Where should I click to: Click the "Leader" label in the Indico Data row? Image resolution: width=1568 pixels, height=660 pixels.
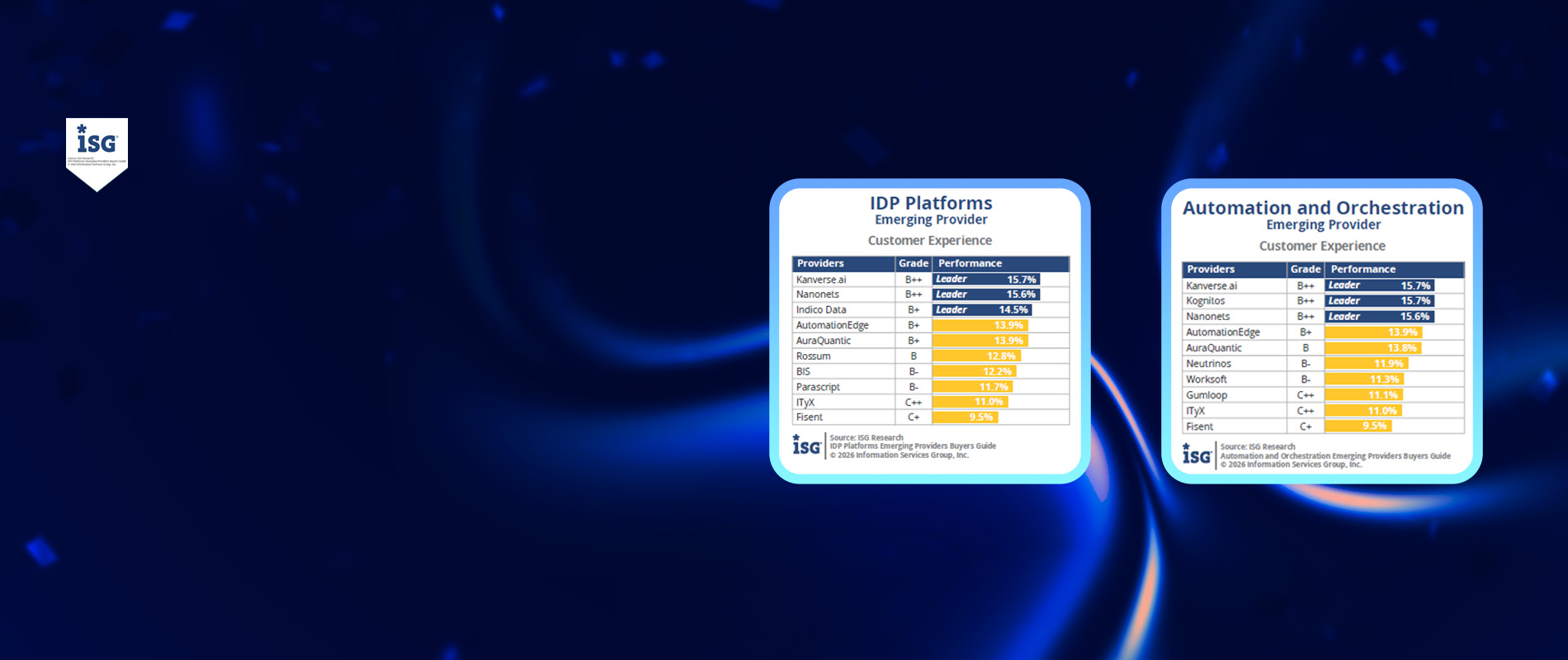coord(952,310)
